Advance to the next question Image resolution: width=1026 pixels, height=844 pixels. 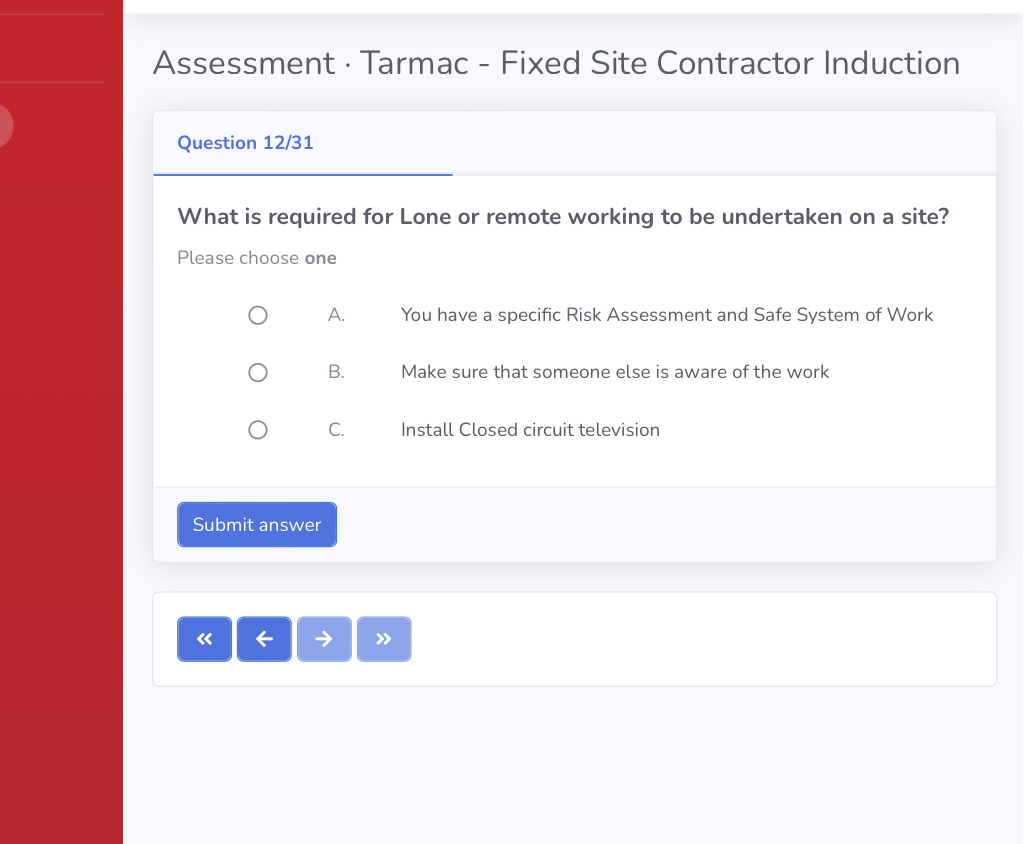coord(324,638)
